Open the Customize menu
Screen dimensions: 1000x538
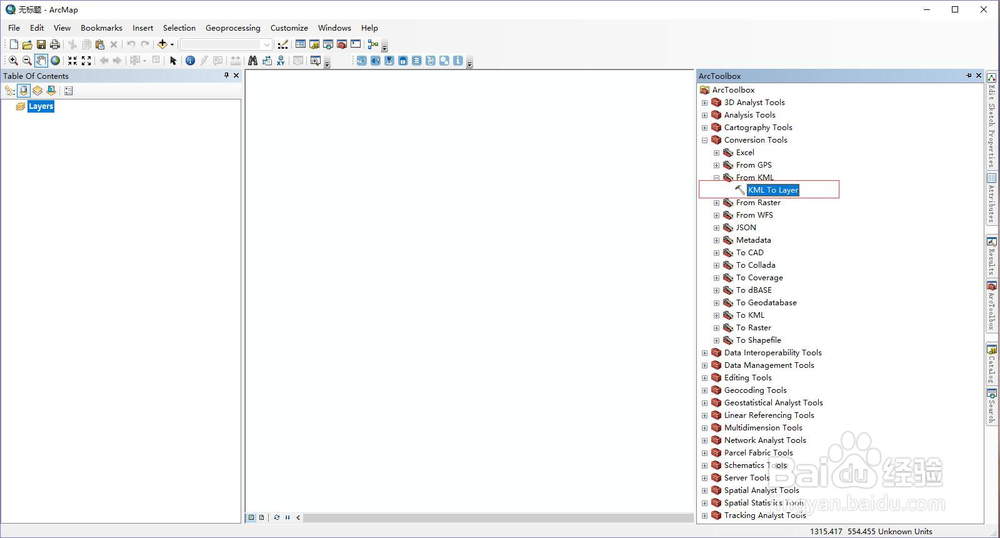289,28
